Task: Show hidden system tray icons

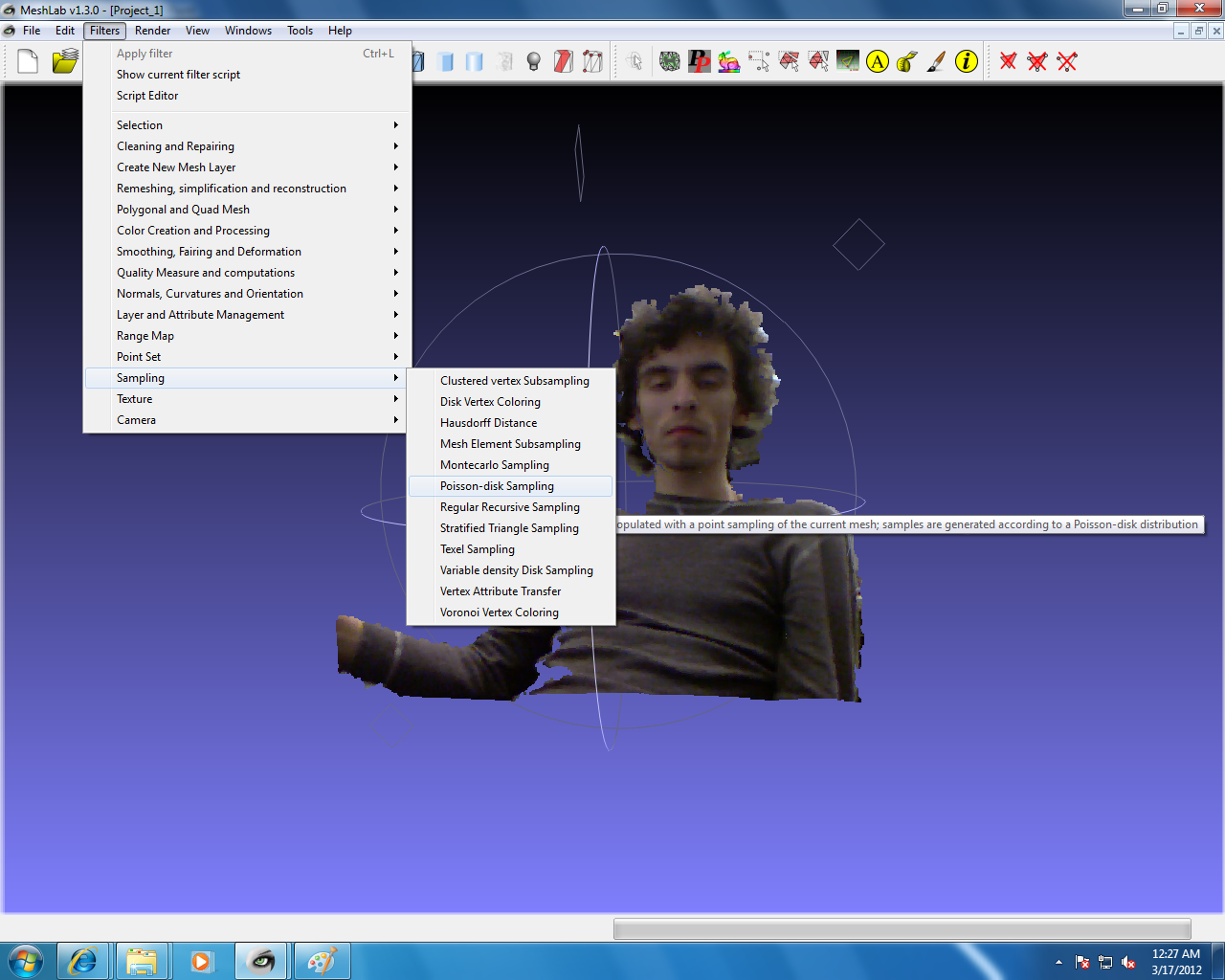Action: [1058, 962]
